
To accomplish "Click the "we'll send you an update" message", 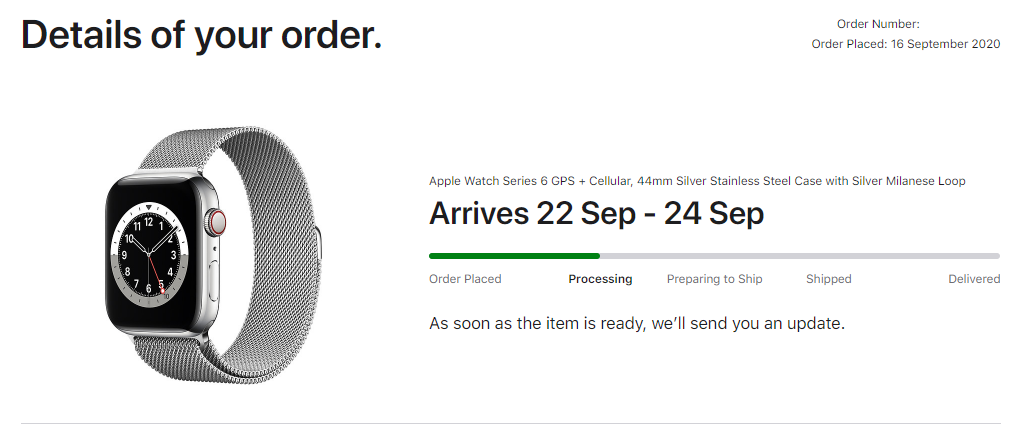I will pos(637,324).
